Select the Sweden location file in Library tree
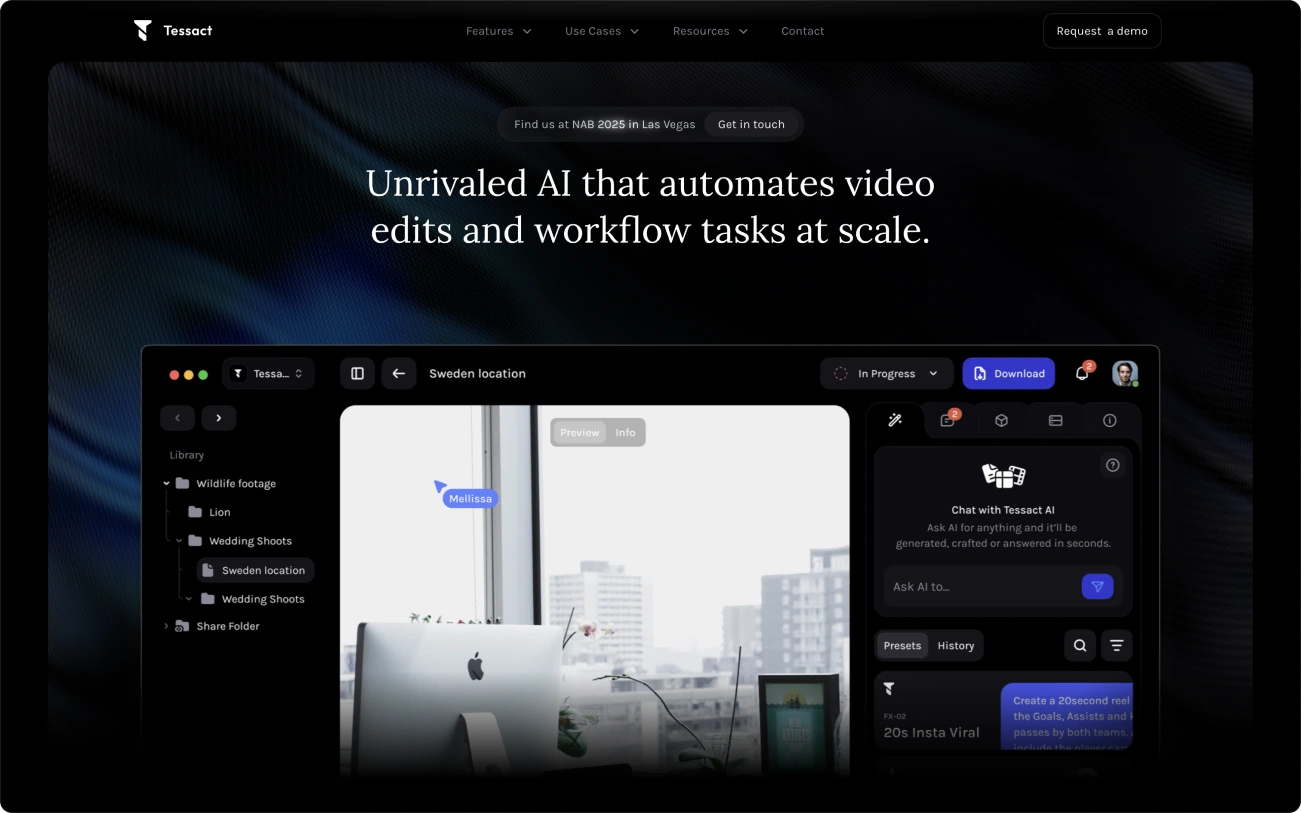1301x813 pixels. [255, 570]
